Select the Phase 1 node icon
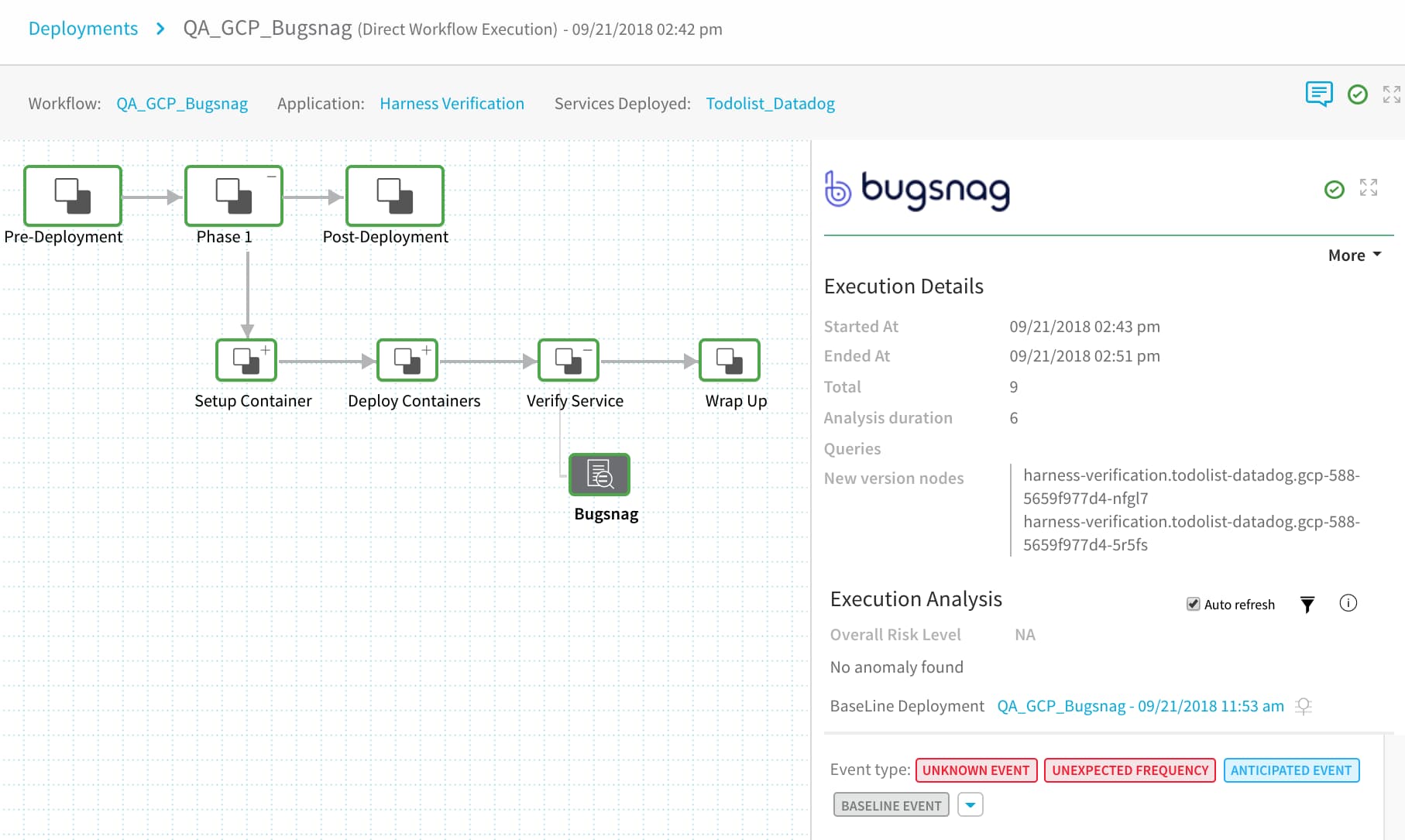This screenshot has width=1405, height=840. 234,196
